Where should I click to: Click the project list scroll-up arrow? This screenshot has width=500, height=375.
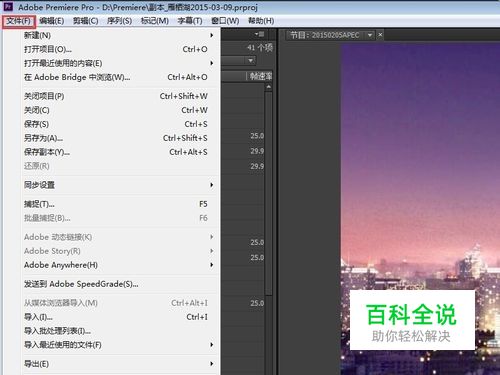pos(269,87)
